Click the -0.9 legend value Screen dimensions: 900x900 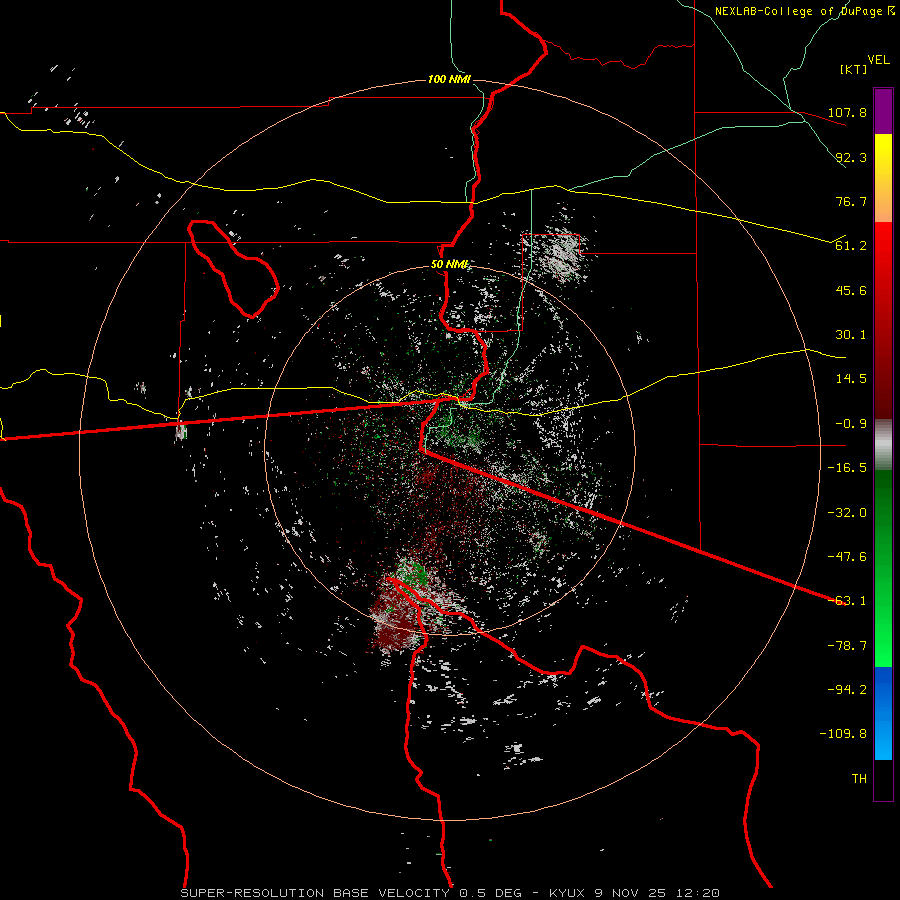851,424
